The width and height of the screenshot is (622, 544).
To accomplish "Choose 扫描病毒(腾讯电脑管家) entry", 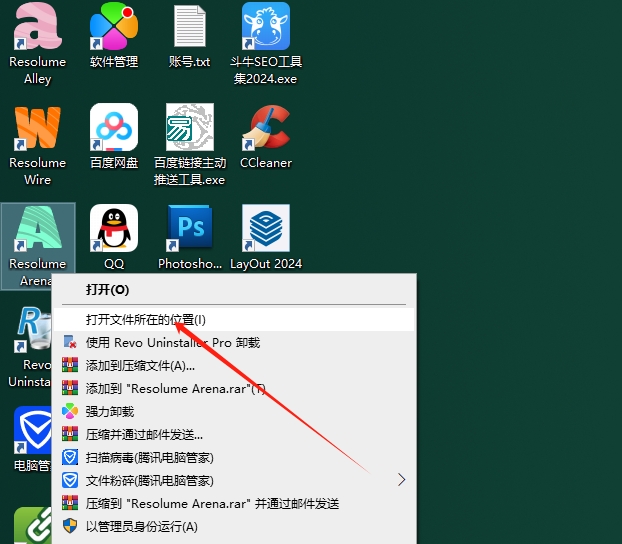I will (234, 457).
